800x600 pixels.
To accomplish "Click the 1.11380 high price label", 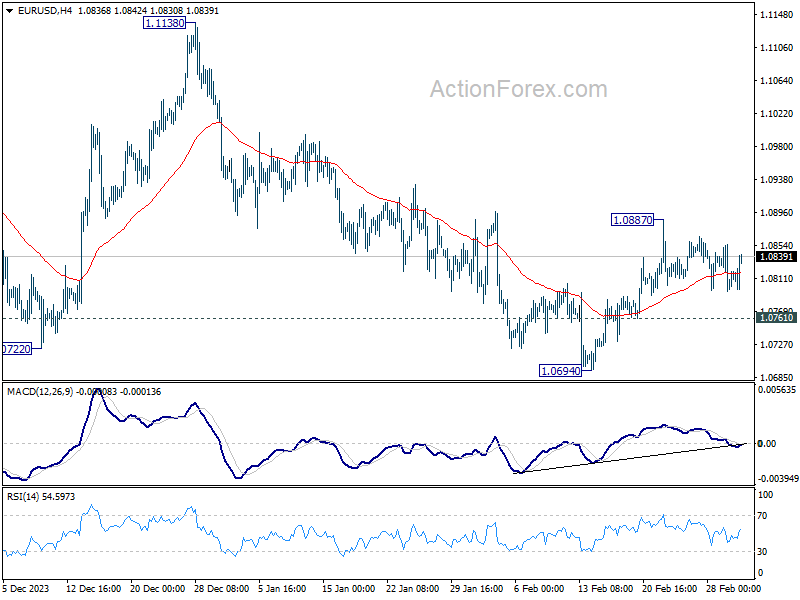I will pyautogui.click(x=164, y=23).
